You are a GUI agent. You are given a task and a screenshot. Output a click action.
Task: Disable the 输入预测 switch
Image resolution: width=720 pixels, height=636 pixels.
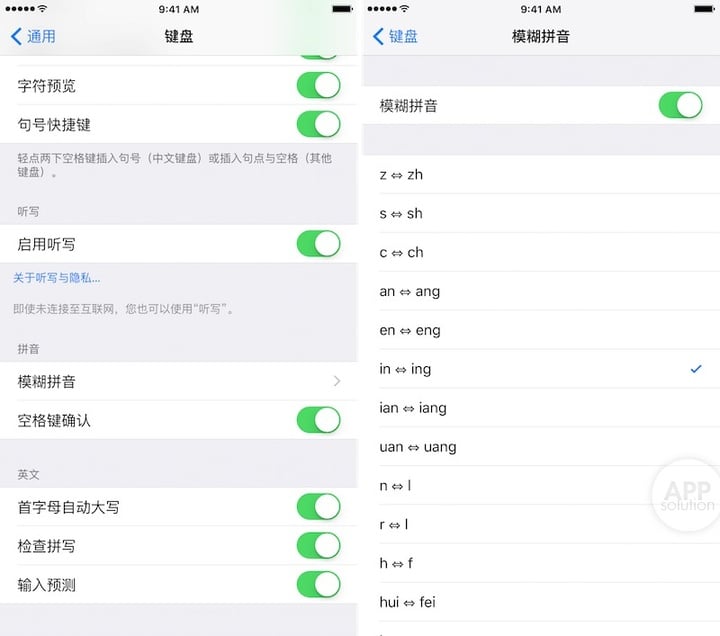319,584
